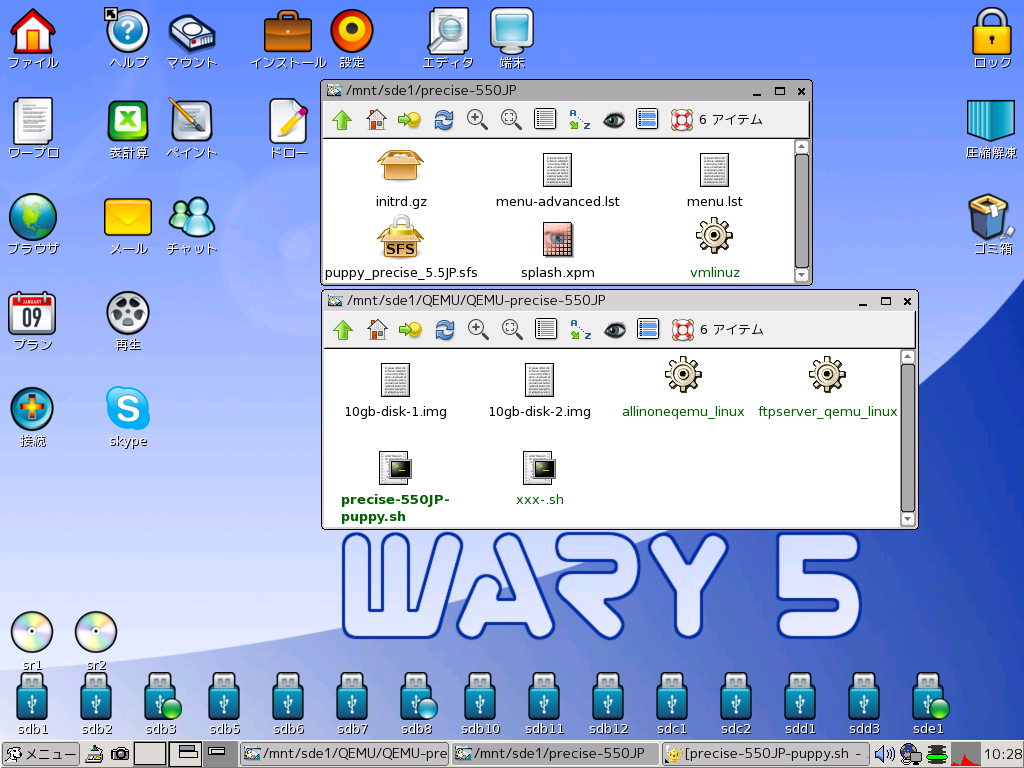Select ftpserver_qemu_linux executable
This screenshot has height=768, width=1024.
827,388
